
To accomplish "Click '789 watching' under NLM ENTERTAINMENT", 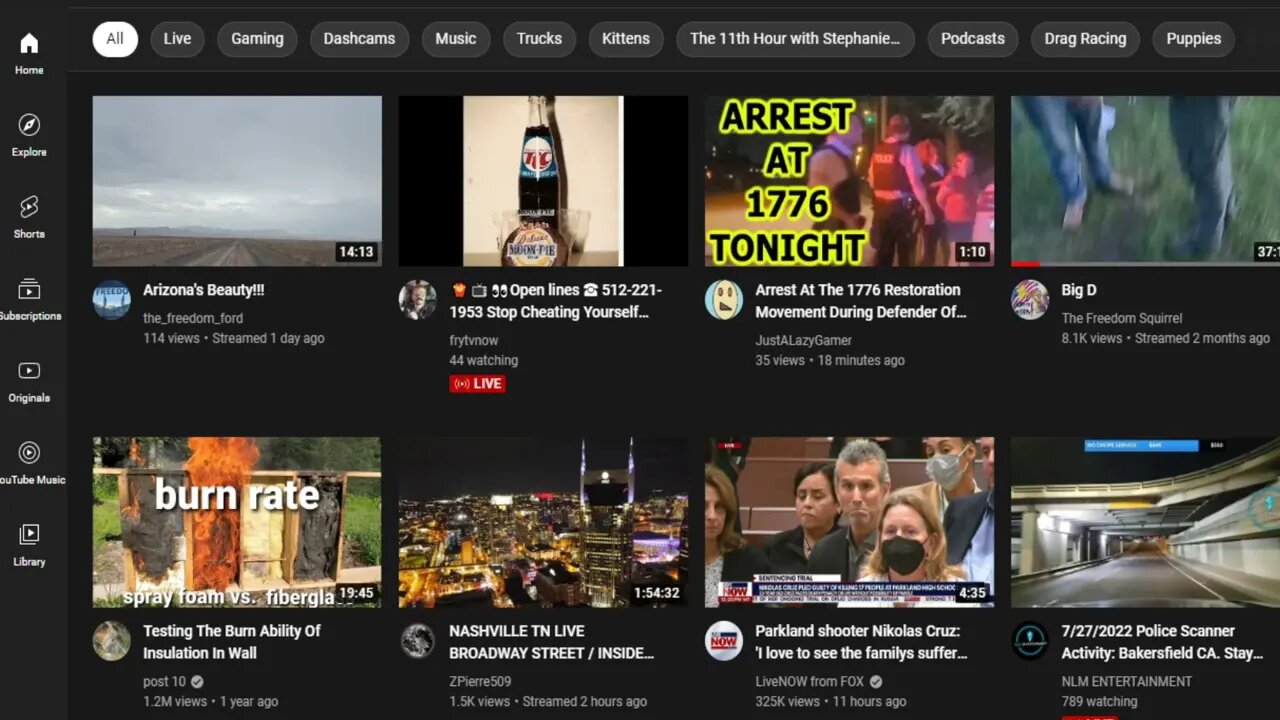I will [1099, 701].
